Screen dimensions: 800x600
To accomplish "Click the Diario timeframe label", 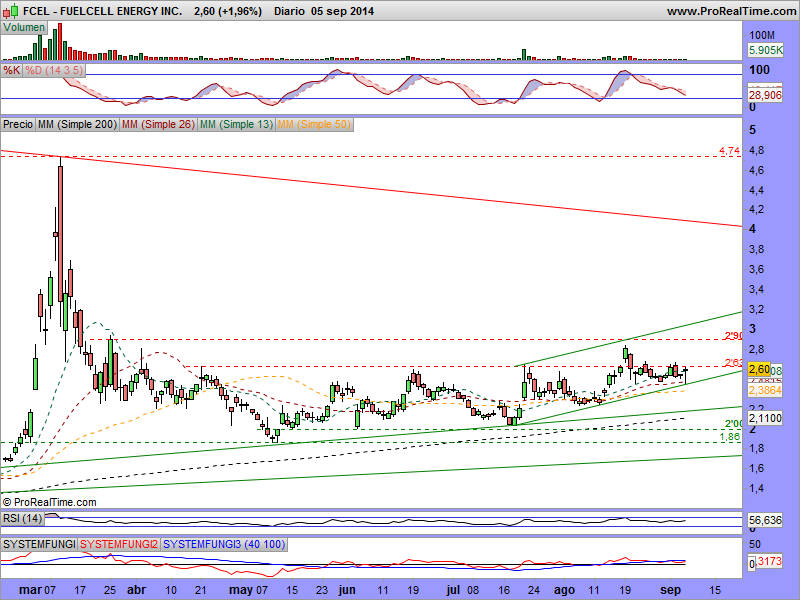I will (289, 11).
